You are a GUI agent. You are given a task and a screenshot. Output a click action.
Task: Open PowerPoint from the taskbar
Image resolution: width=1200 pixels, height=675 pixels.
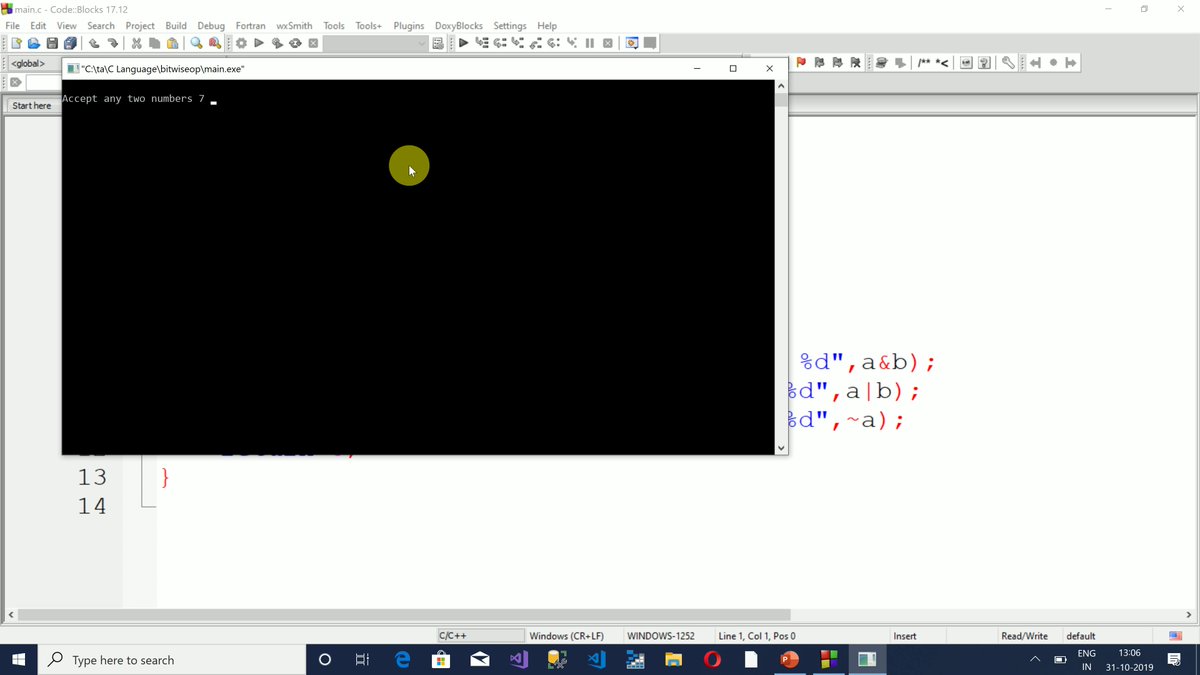tap(789, 660)
